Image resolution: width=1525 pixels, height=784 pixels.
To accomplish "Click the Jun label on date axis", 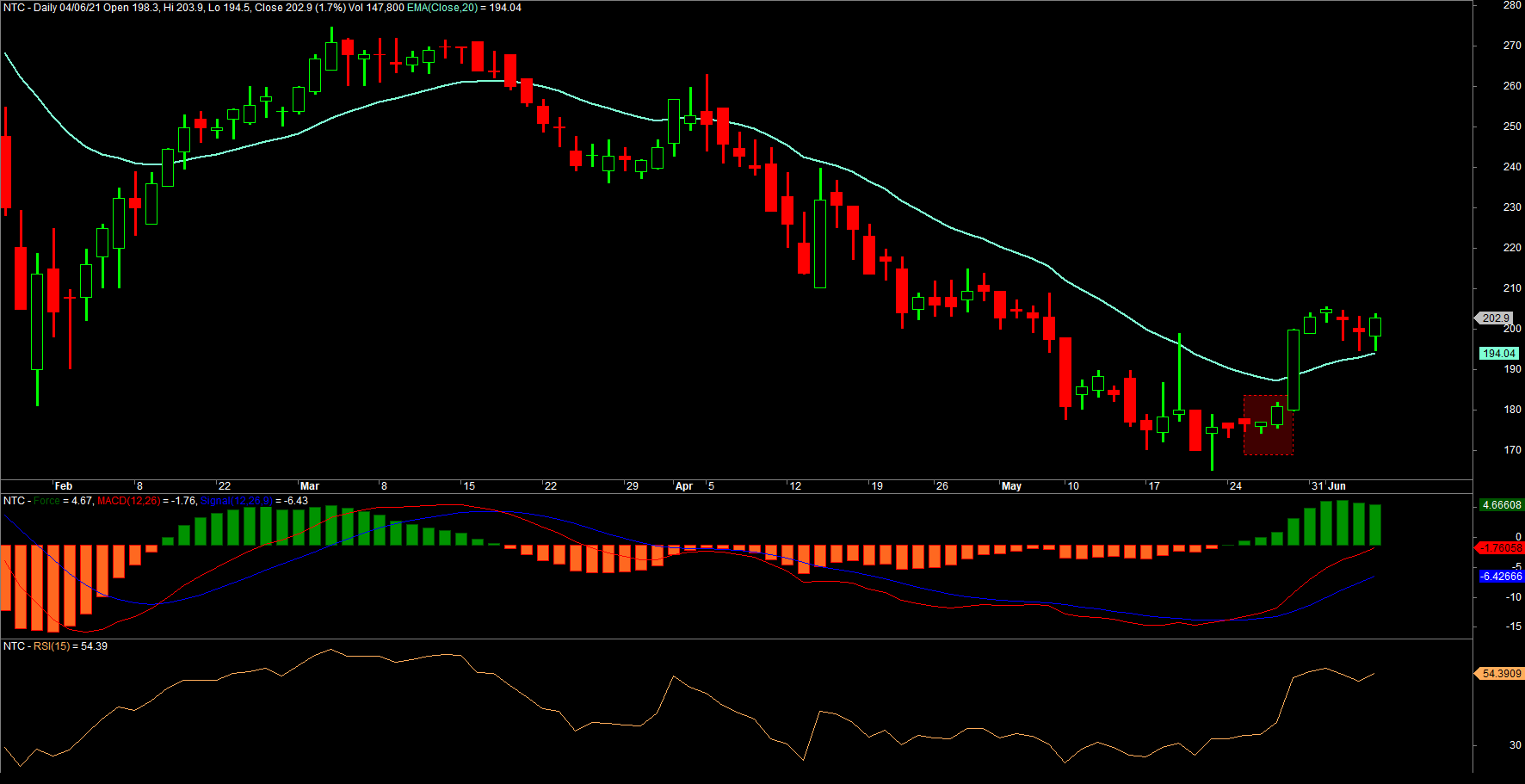I will click(1337, 486).
